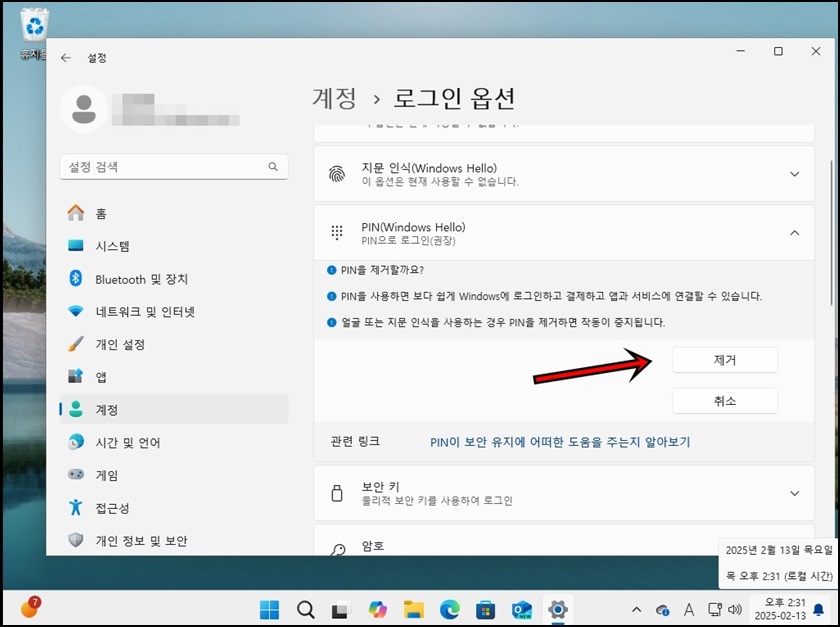Click the 계정 sidebar icon

tap(76, 409)
